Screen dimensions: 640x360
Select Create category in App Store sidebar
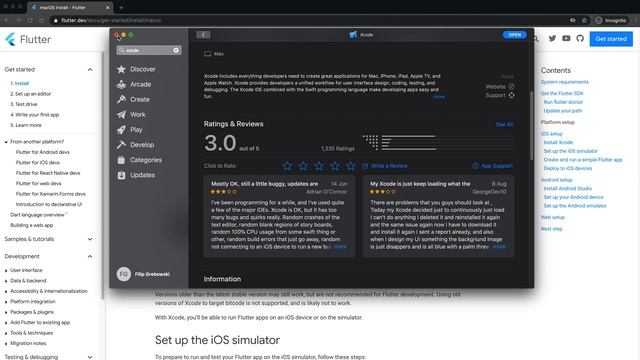[x=133, y=100]
